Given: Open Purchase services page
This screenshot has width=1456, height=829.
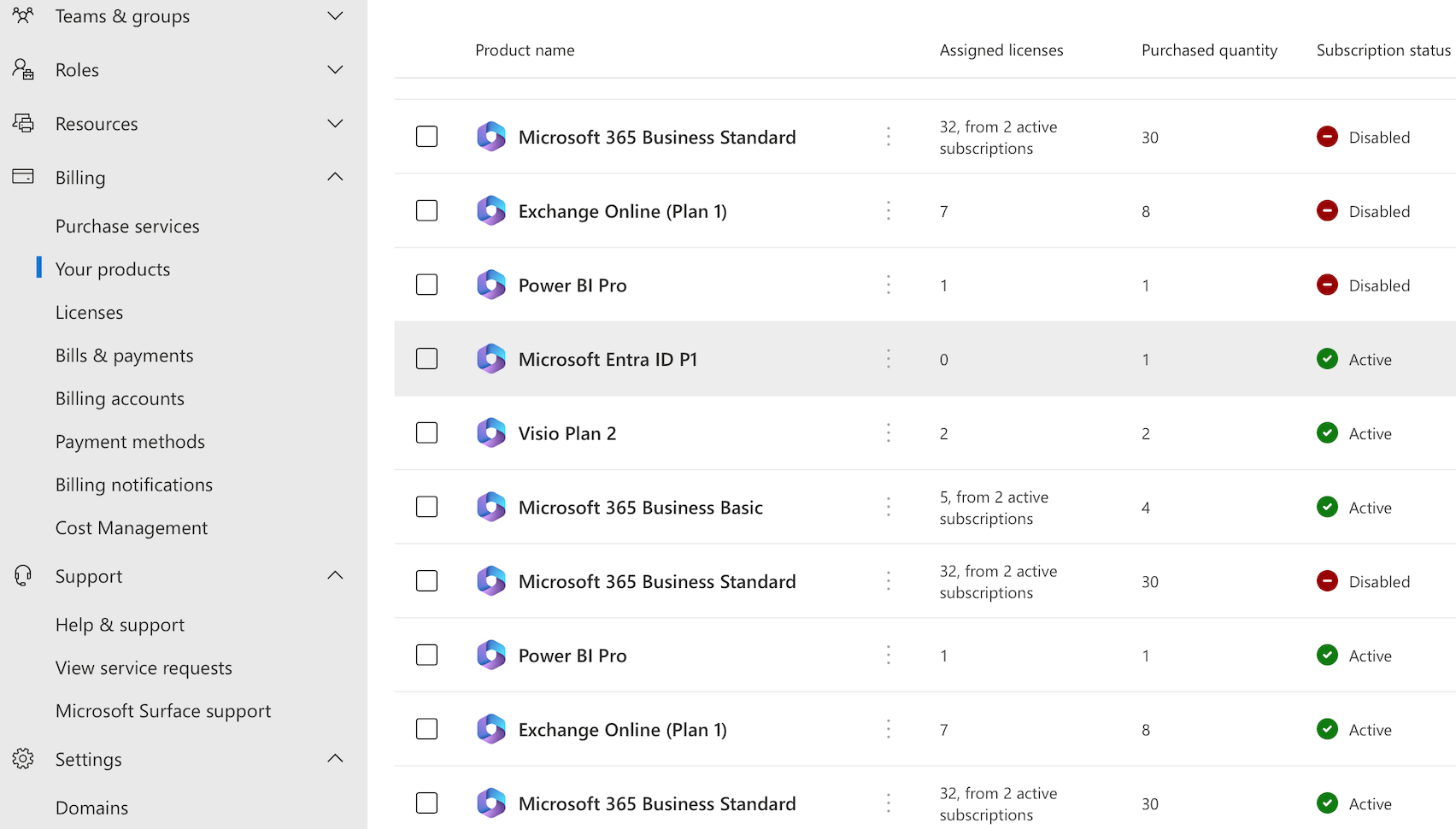Looking at the screenshot, I should 127,226.
